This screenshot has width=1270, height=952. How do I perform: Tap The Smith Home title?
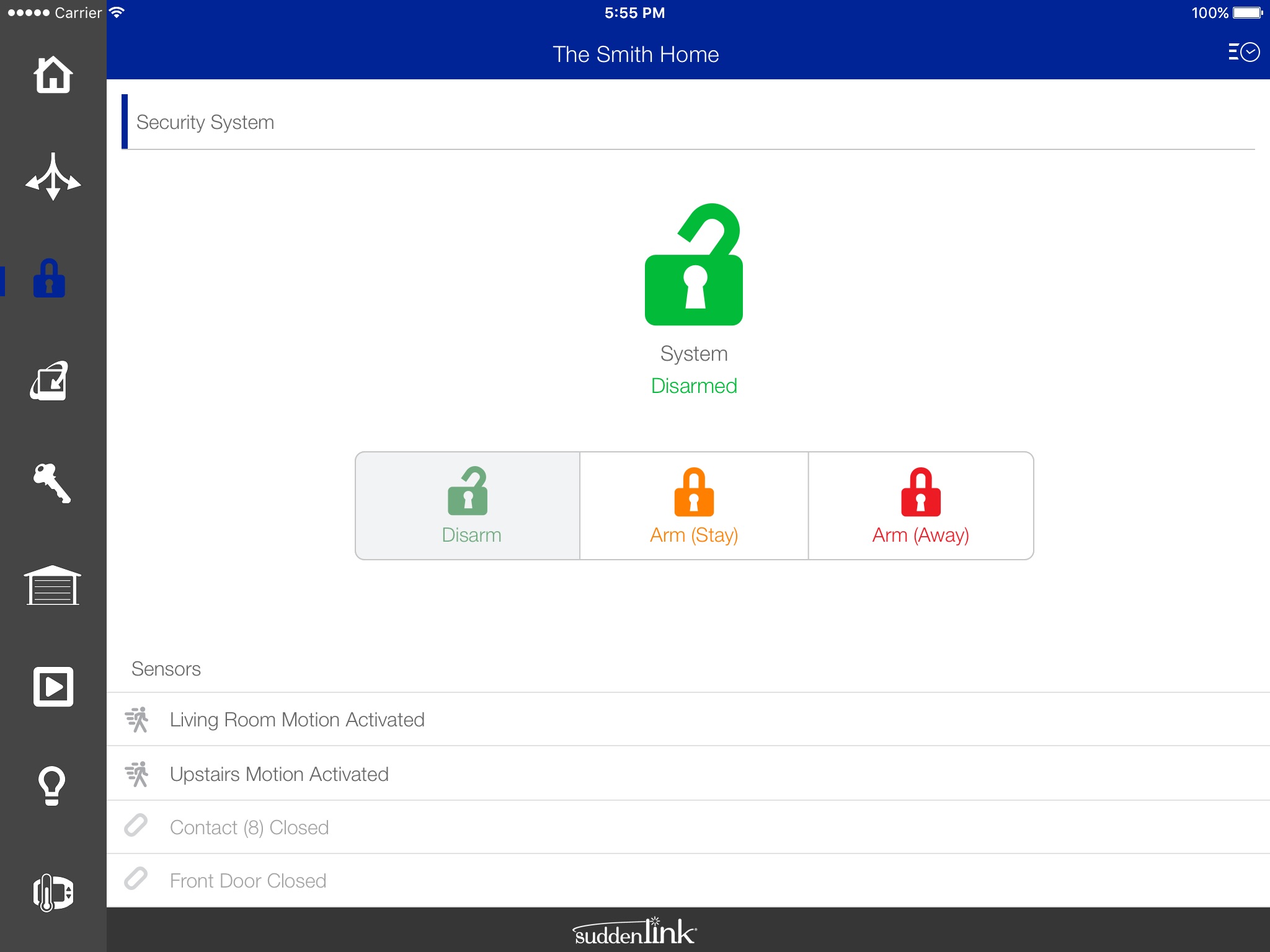[636, 55]
